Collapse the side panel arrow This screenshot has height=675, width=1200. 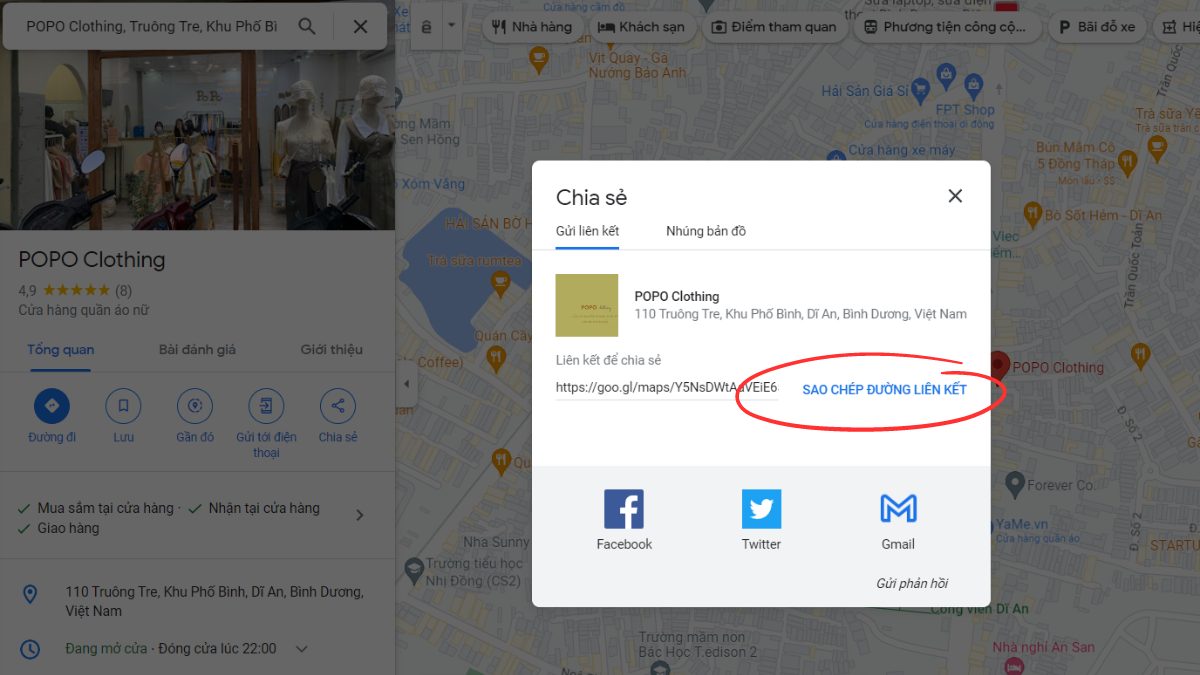[x=405, y=385]
